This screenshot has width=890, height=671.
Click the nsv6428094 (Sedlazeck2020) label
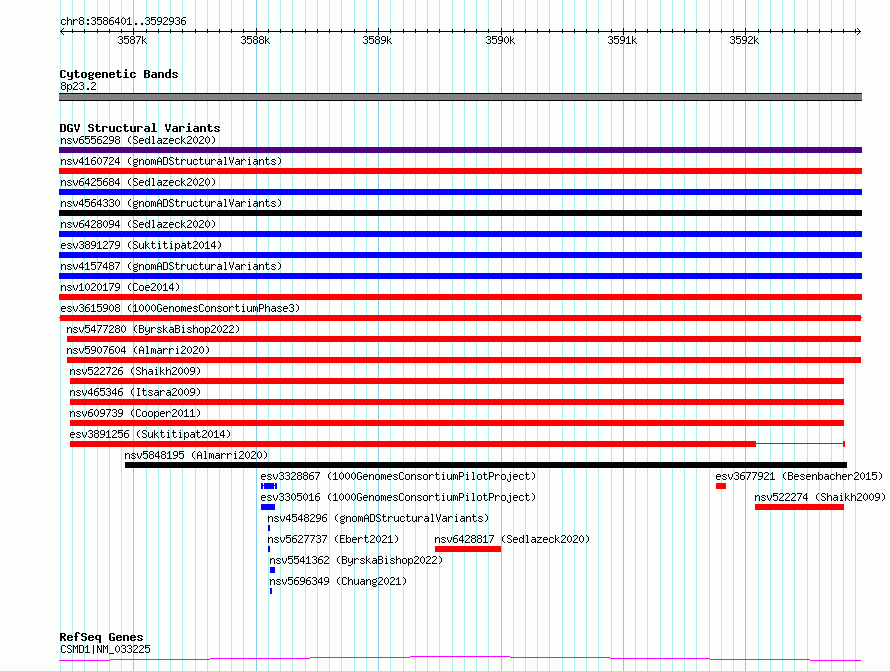(x=138, y=224)
